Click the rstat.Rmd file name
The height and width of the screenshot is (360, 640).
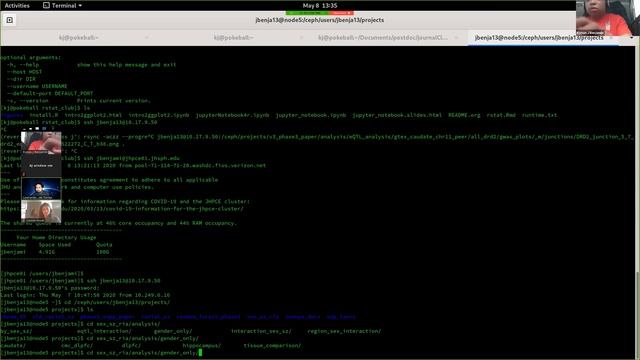click(x=501, y=115)
